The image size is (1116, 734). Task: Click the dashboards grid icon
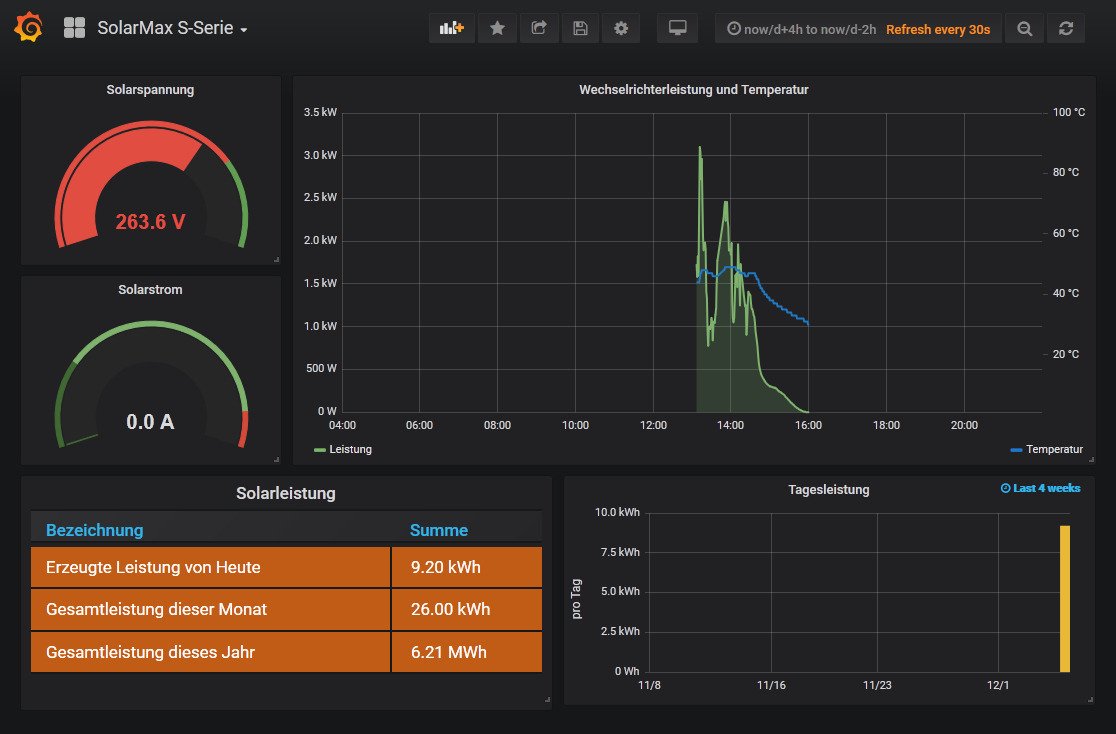(74, 28)
